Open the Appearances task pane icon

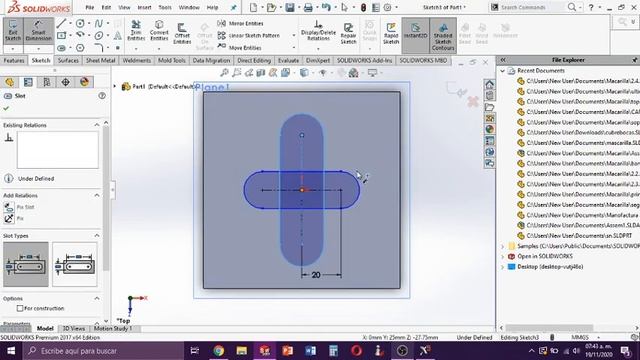click(489, 129)
